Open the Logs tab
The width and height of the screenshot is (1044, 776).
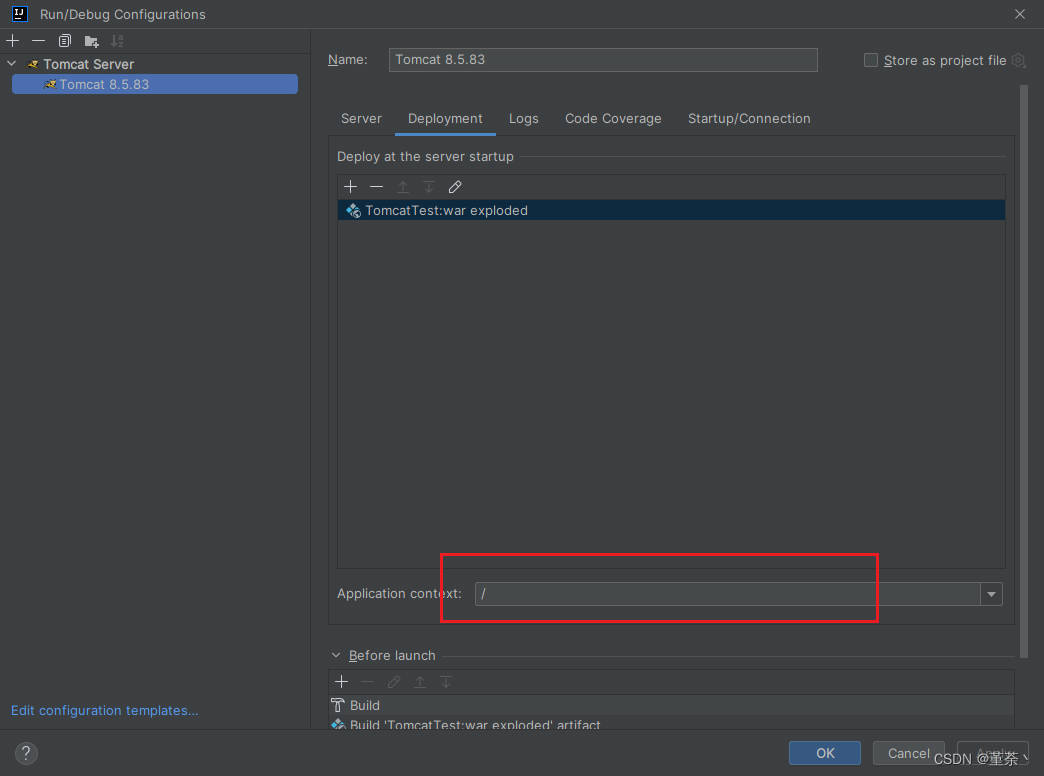point(523,119)
